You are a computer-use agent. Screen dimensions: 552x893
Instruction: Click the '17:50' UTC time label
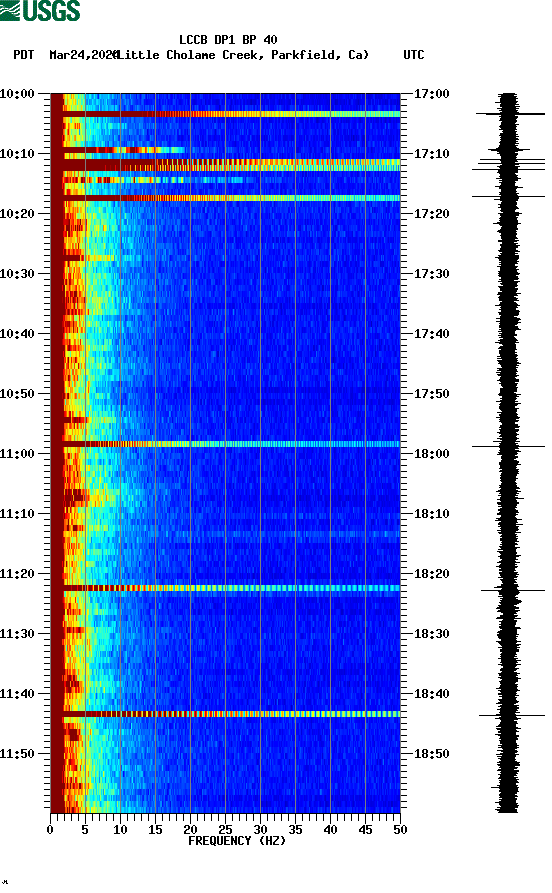(431, 394)
